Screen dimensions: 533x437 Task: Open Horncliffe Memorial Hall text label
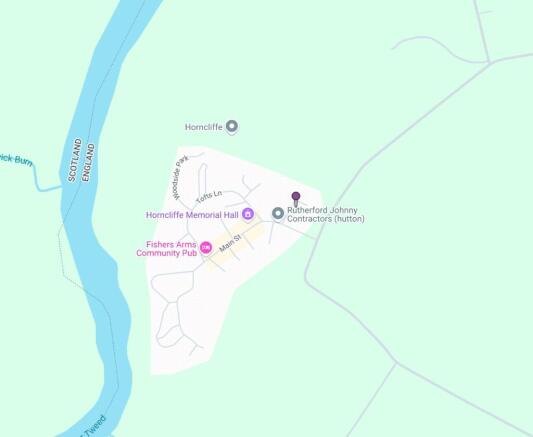point(192,215)
